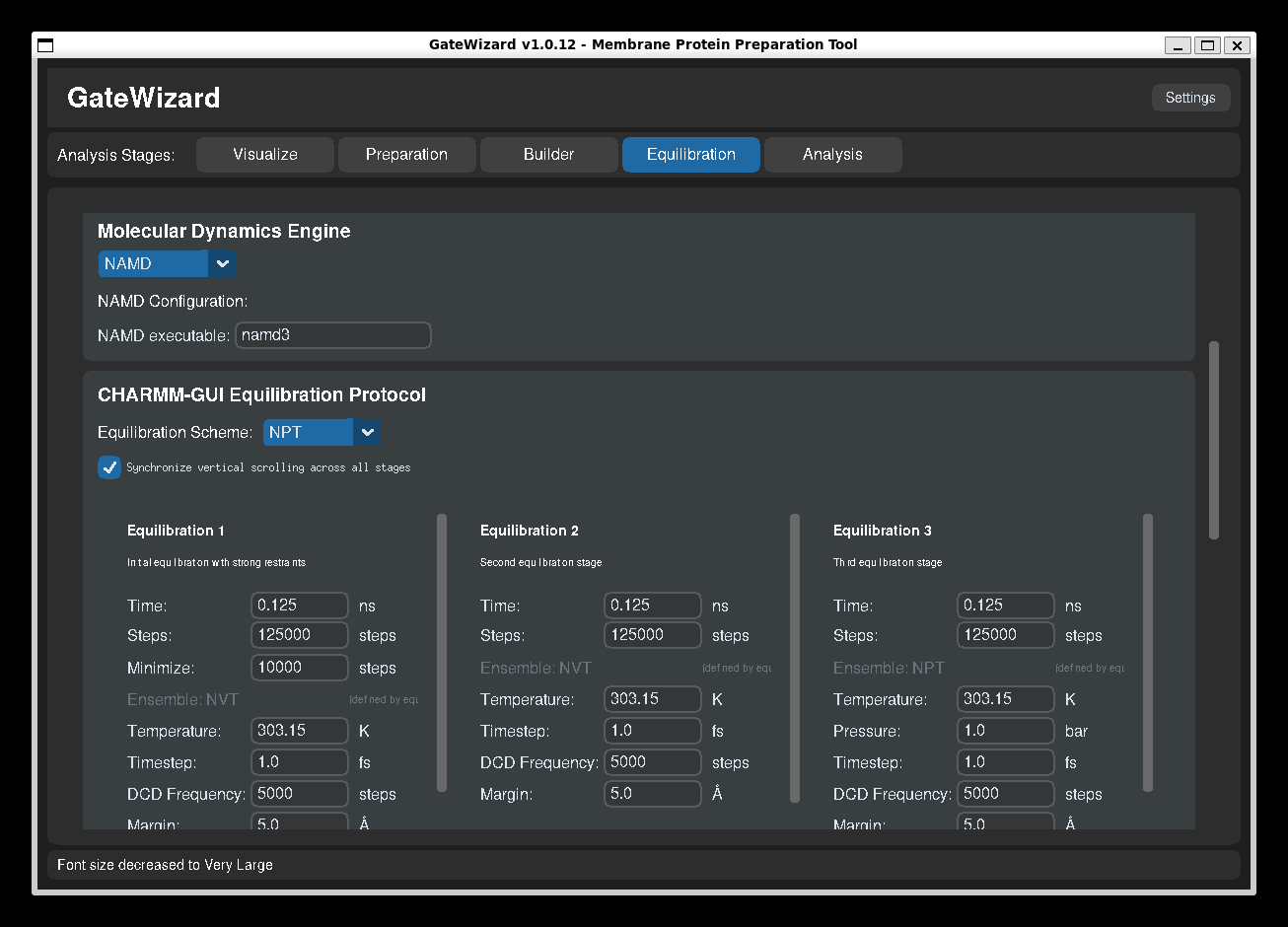Disable synchronized vertical scrolling across stages
This screenshot has height=927, width=1288.
[108, 466]
